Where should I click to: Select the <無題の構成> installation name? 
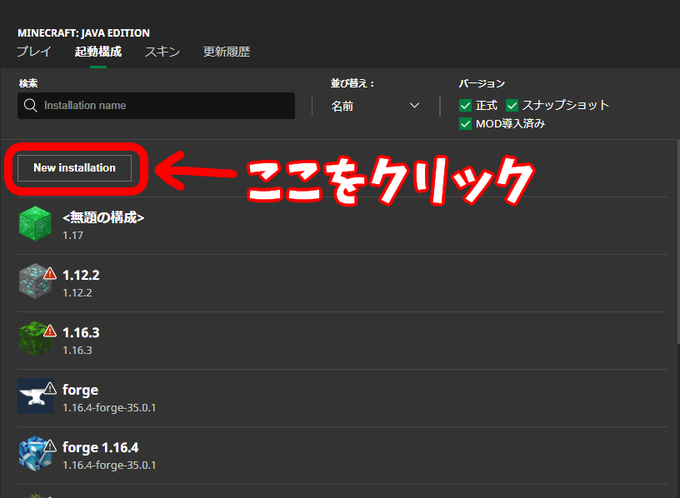pos(103,217)
